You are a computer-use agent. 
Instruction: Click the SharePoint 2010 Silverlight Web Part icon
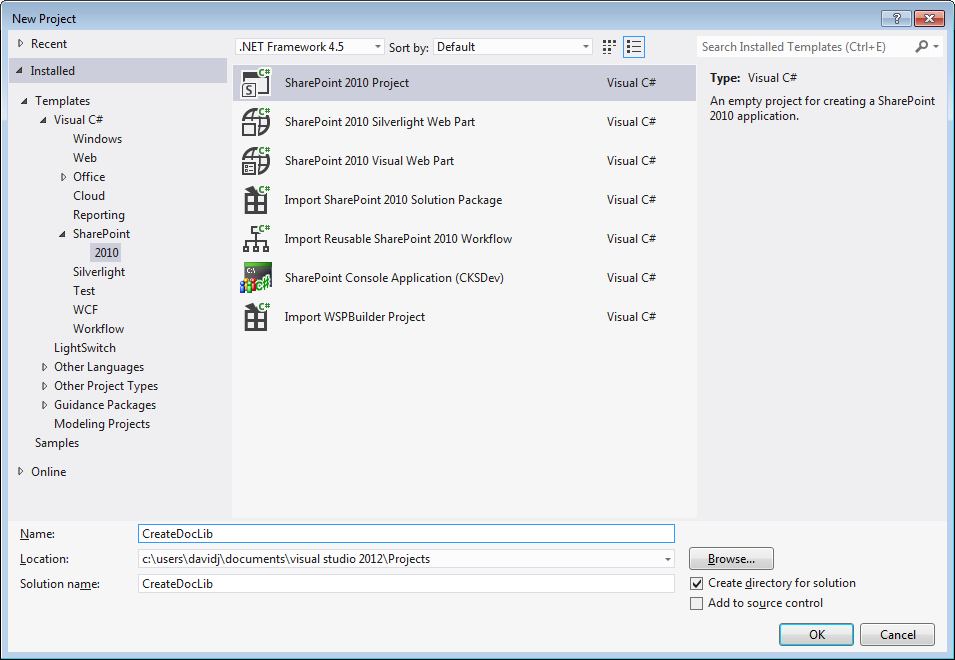point(256,122)
